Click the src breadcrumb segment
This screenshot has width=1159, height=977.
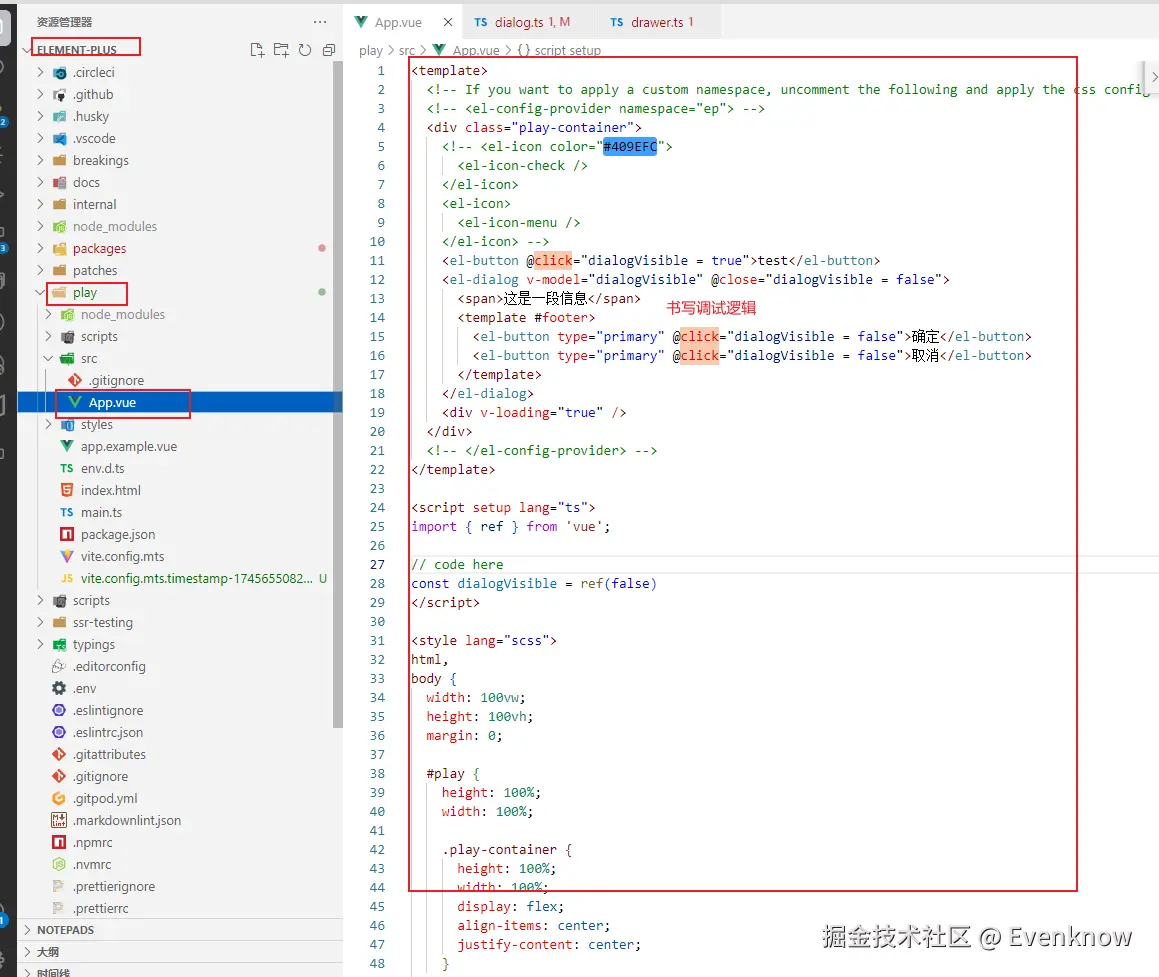coord(407,50)
